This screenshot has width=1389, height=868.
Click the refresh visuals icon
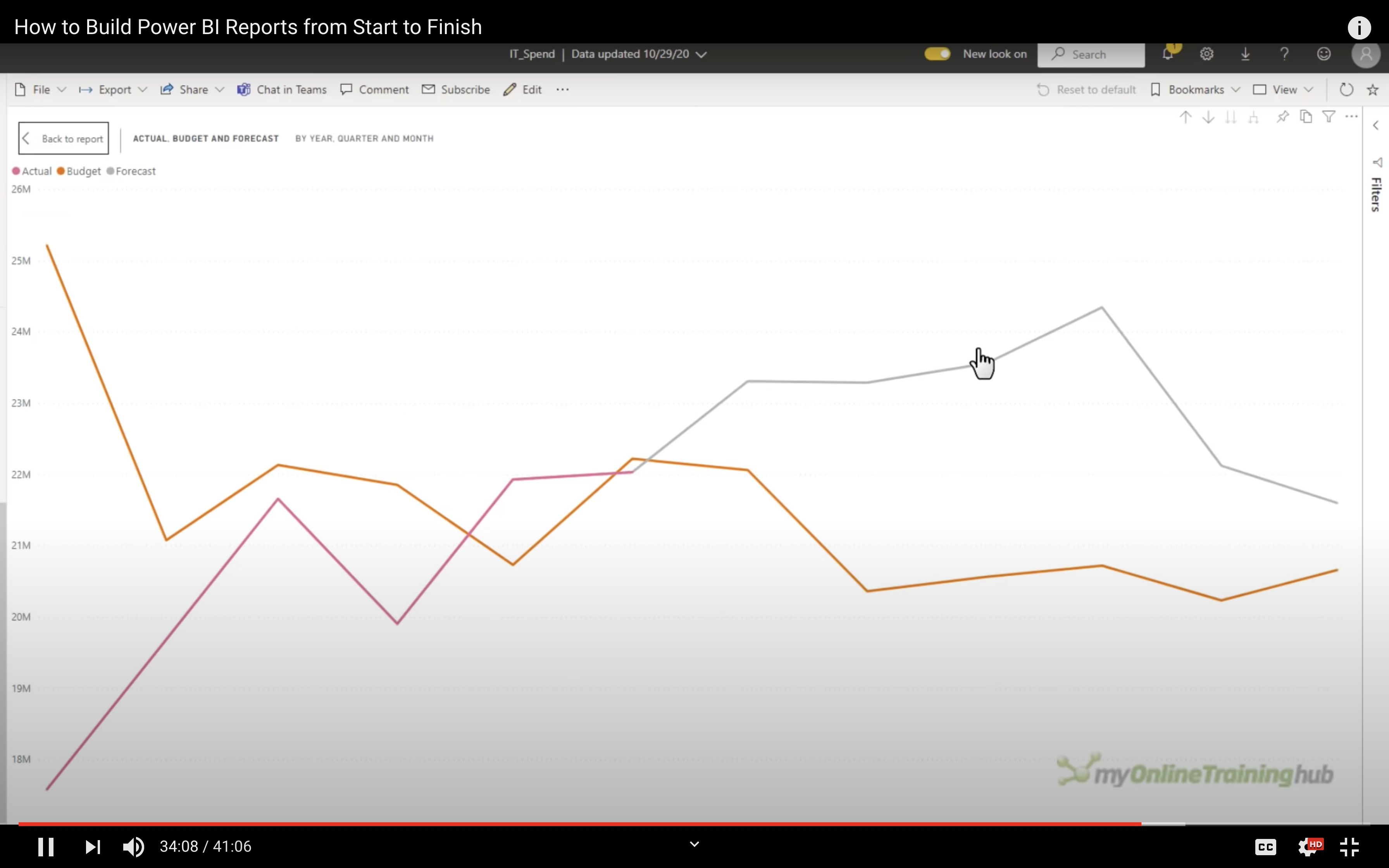coord(1346,90)
